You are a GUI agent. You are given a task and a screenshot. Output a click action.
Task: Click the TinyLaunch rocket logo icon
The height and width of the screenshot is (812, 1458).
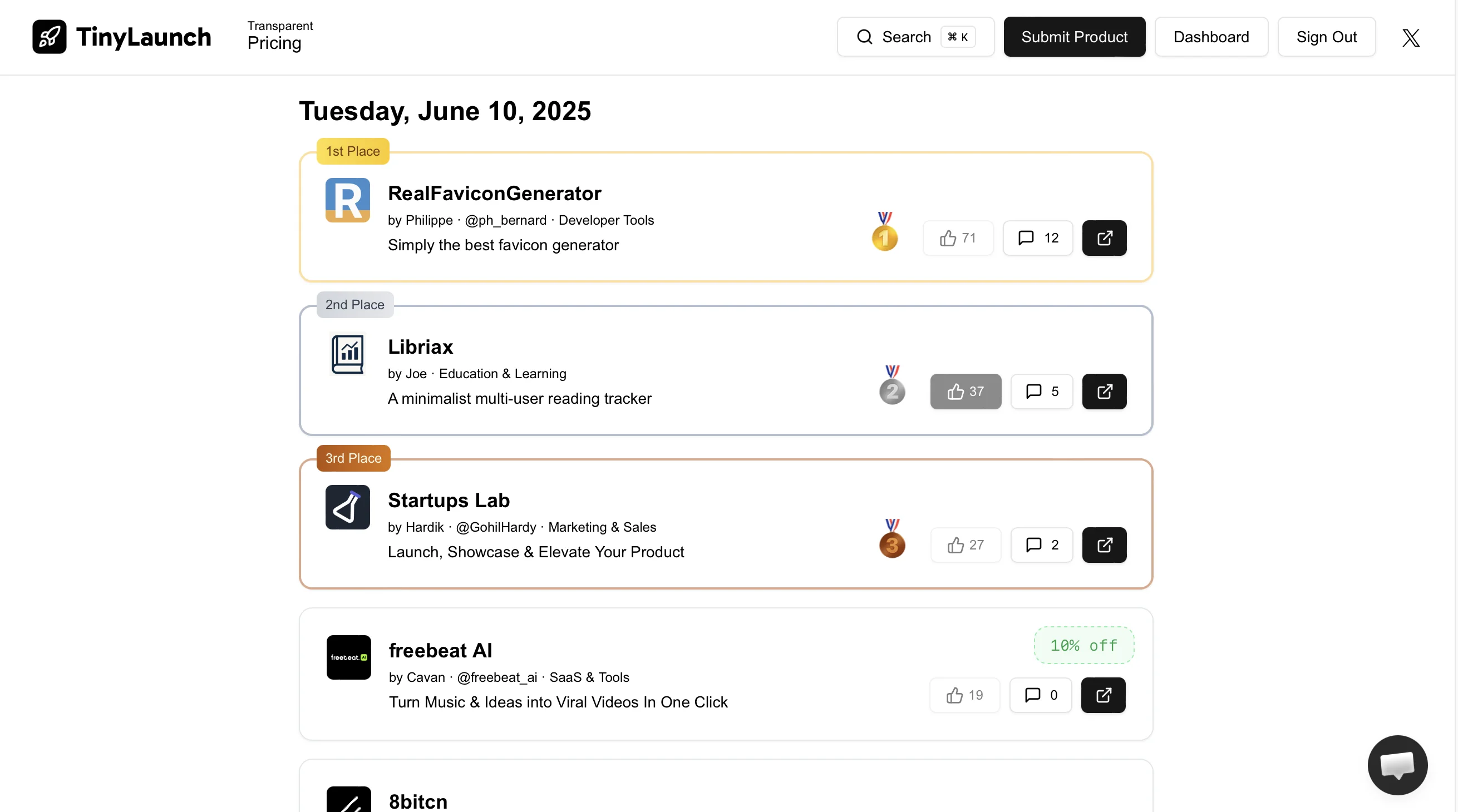49,37
